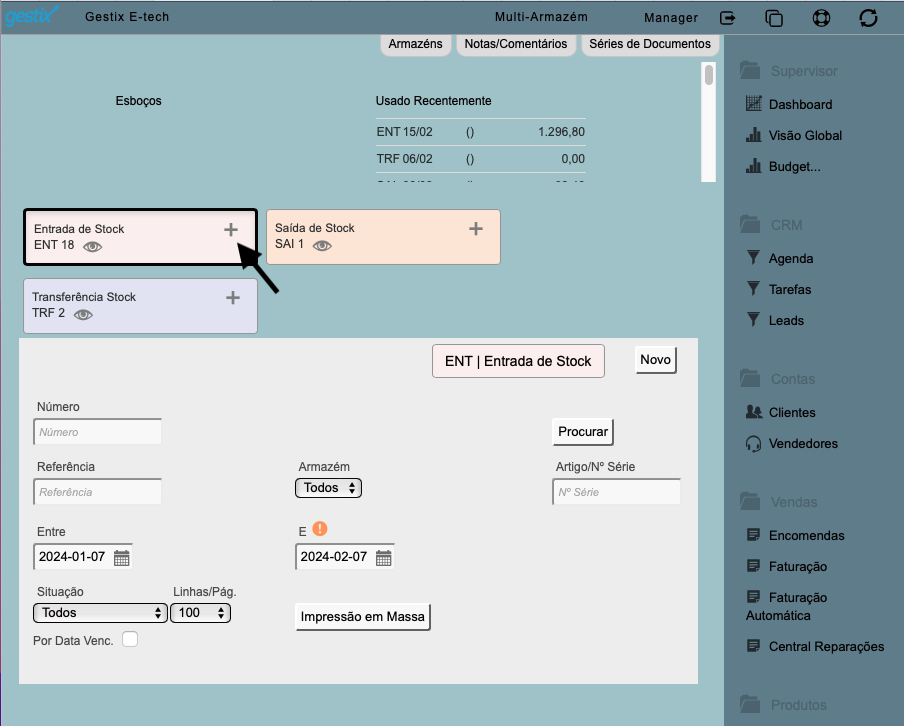Image resolution: width=904 pixels, height=726 pixels.
Task: Open Encomendas in Vendas section
Action: click(795, 536)
